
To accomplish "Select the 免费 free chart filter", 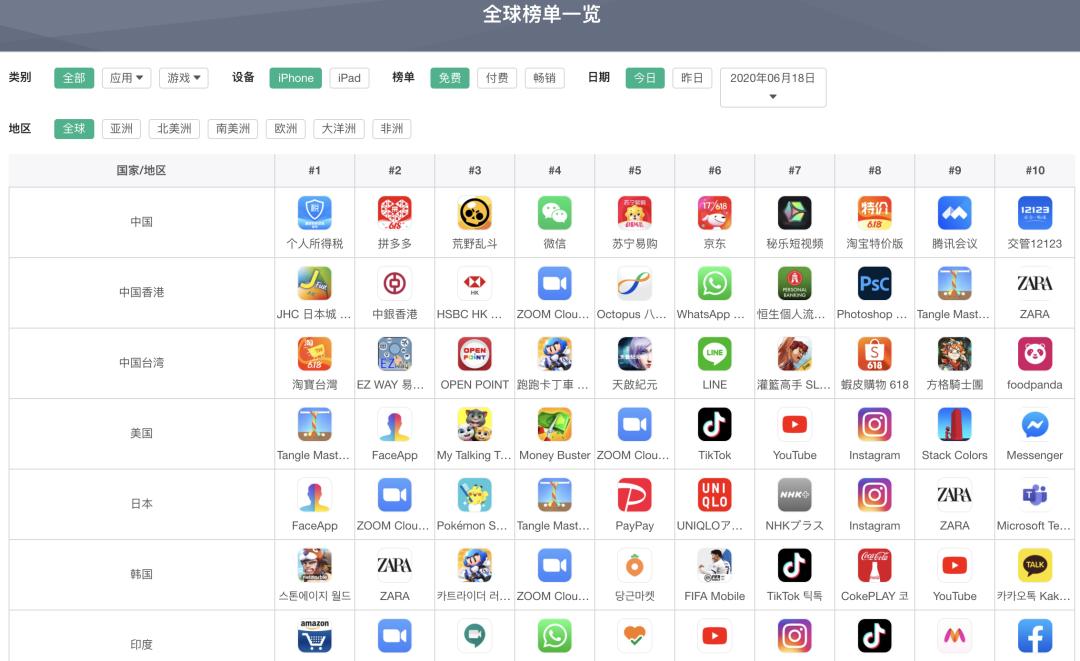I will (450, 78).
